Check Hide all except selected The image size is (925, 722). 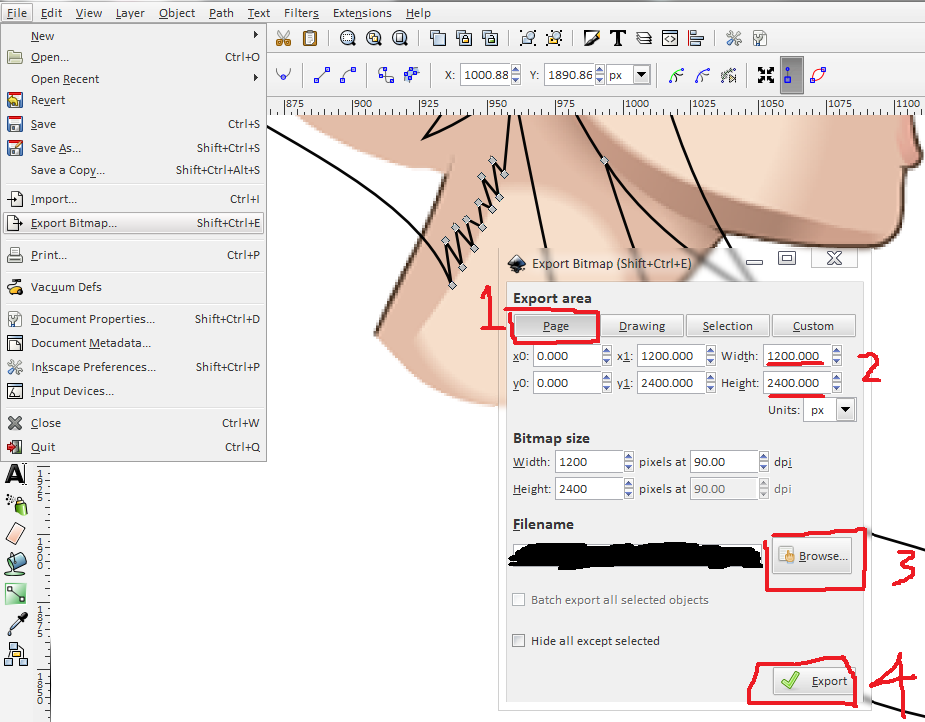click(x=518, y=641)
